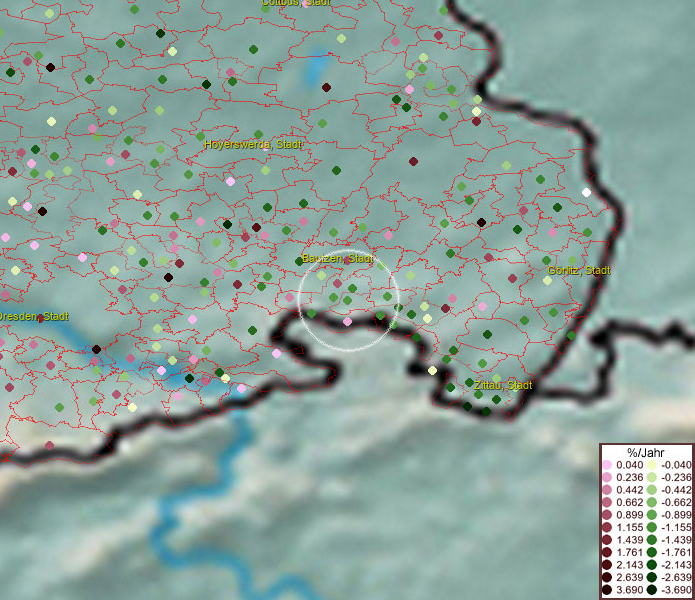Screen dimensions: 695x600
Task: Click the Cottbus, Stadt label at top
Action: [296, 3]
